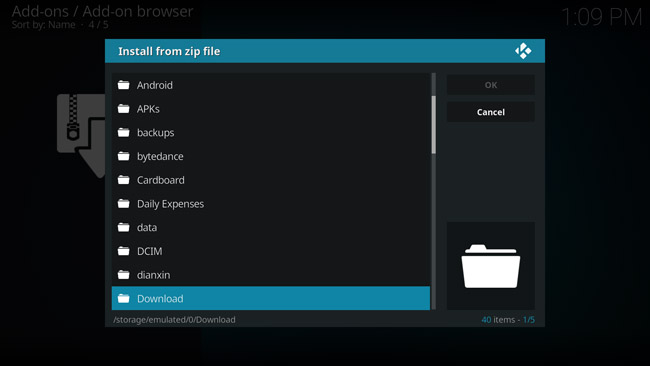Screen dimensions: 650x366
Task: Confirm with the OK button
Action: 491,85
